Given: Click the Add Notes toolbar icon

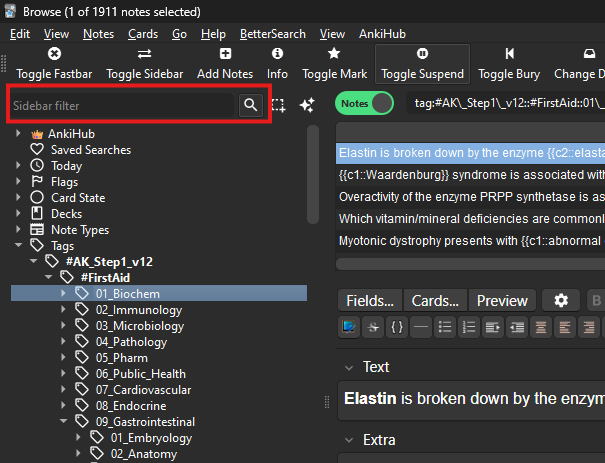Looking at the screenshot, I should pos(225,53).
